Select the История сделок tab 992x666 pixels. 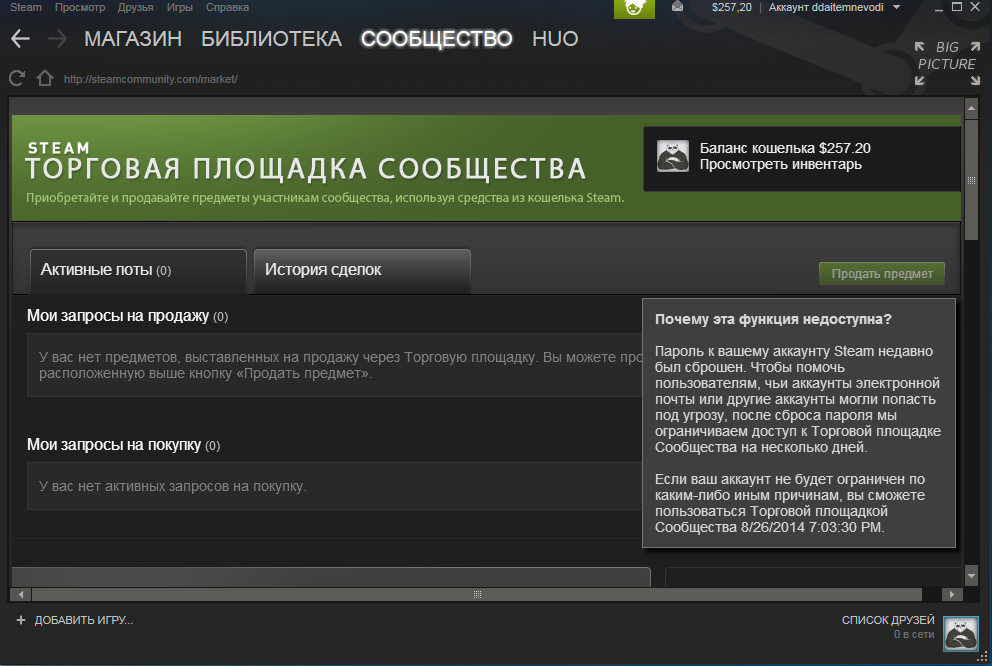click(x=362, y=271)
